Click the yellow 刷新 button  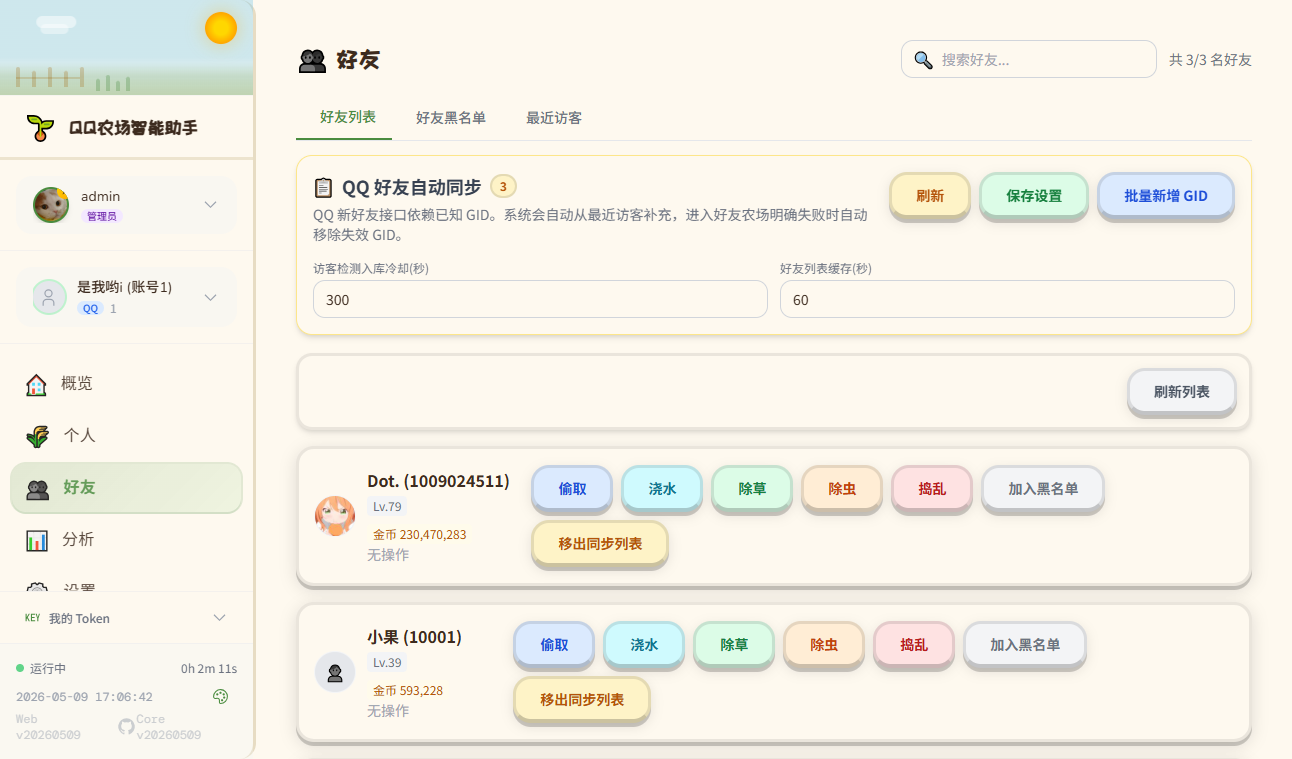pyautogui.click(x=930, y=196)
